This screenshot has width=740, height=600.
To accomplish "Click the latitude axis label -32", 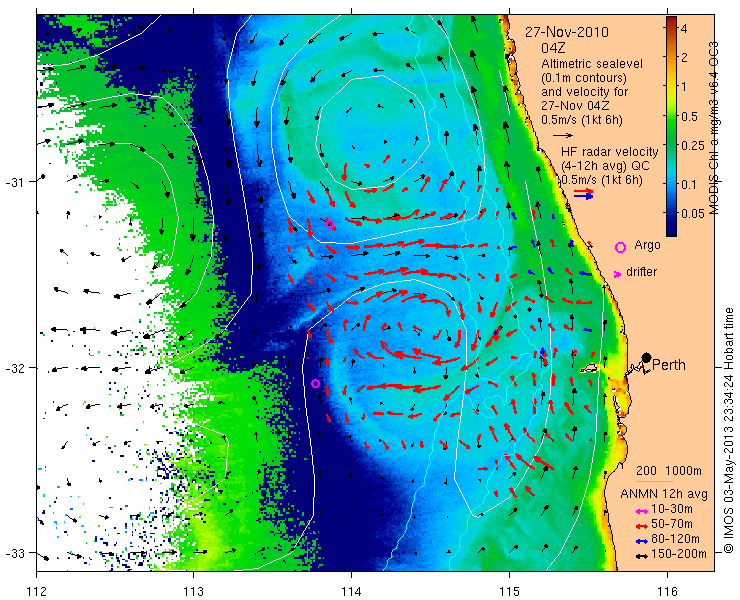I will pyautogui.click(x=15, y=367).
